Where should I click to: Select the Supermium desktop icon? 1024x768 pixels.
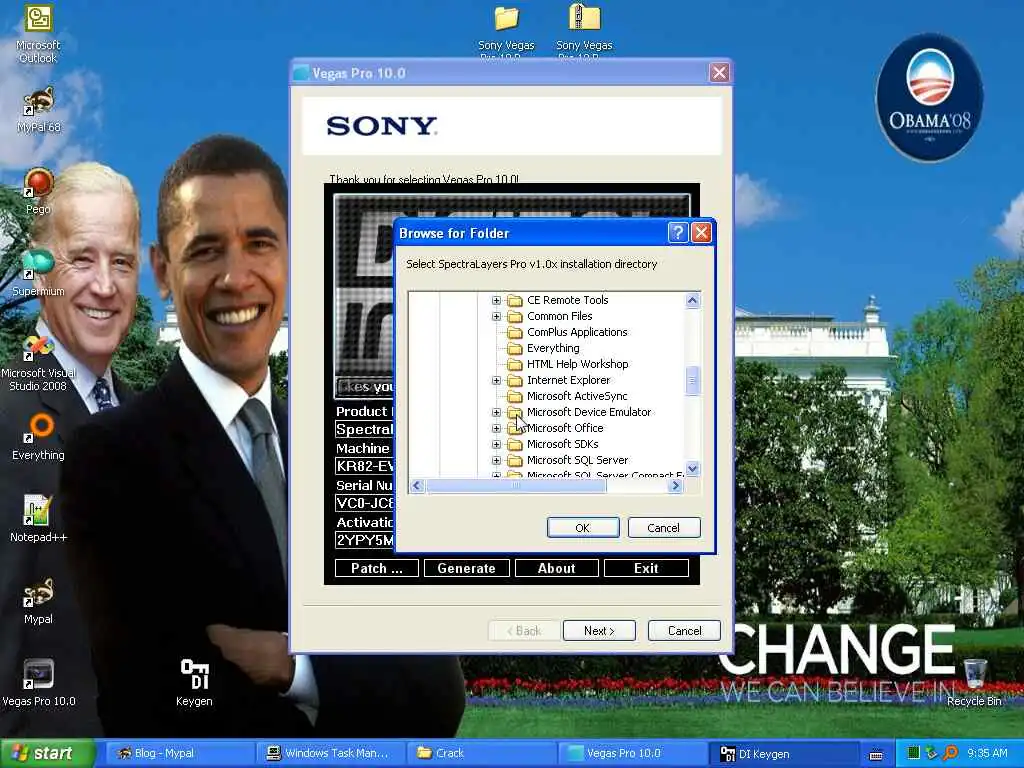click(x=38, y=273)
